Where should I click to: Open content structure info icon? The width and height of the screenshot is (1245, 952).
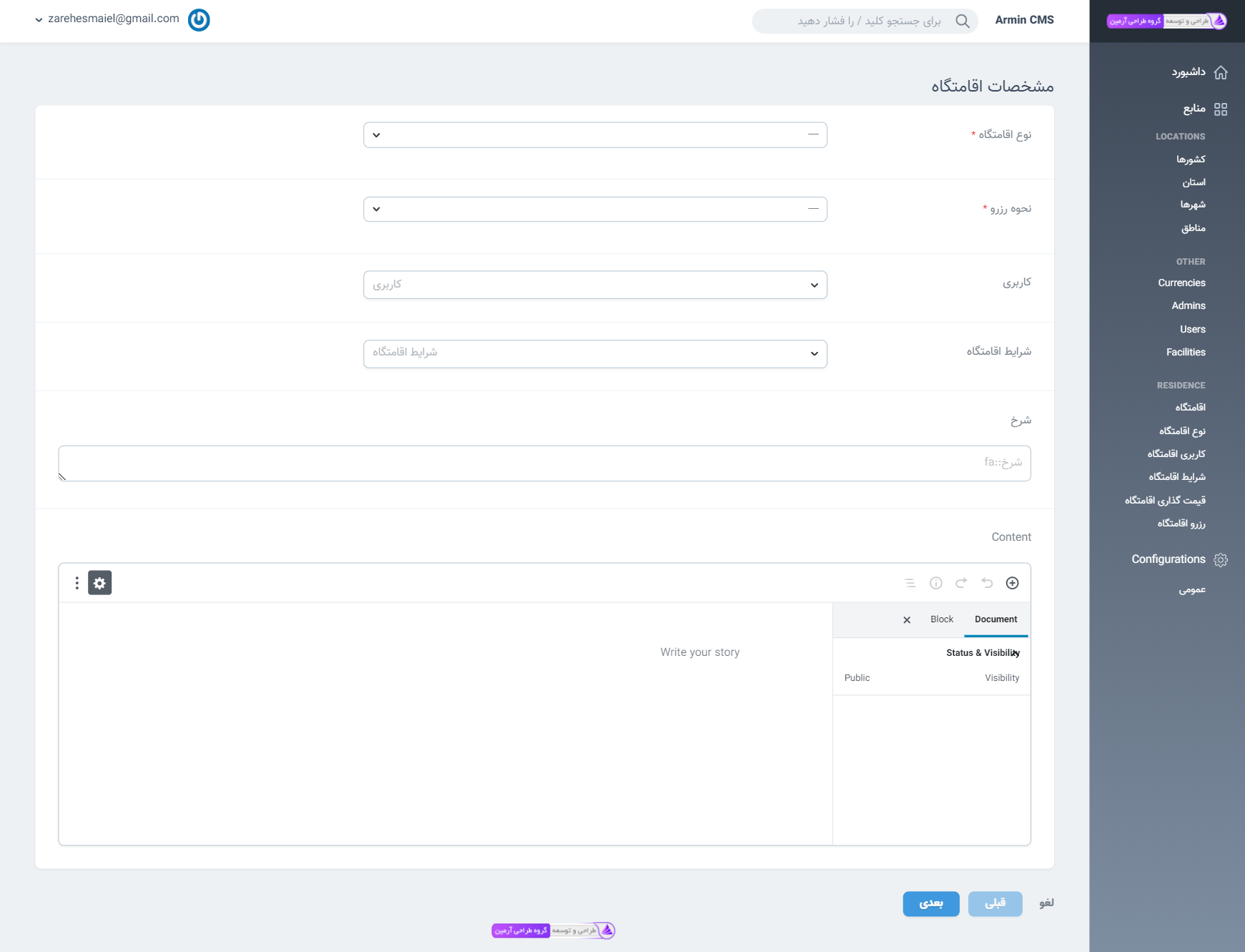(935, 583)
